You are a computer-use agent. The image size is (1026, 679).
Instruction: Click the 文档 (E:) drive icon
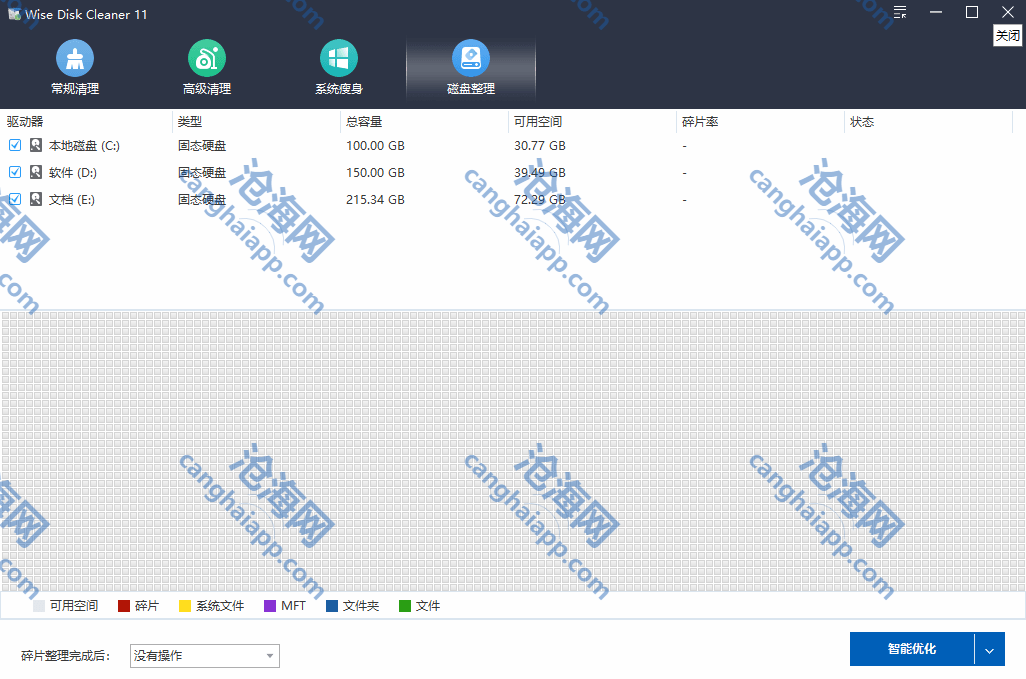[36, 199]
